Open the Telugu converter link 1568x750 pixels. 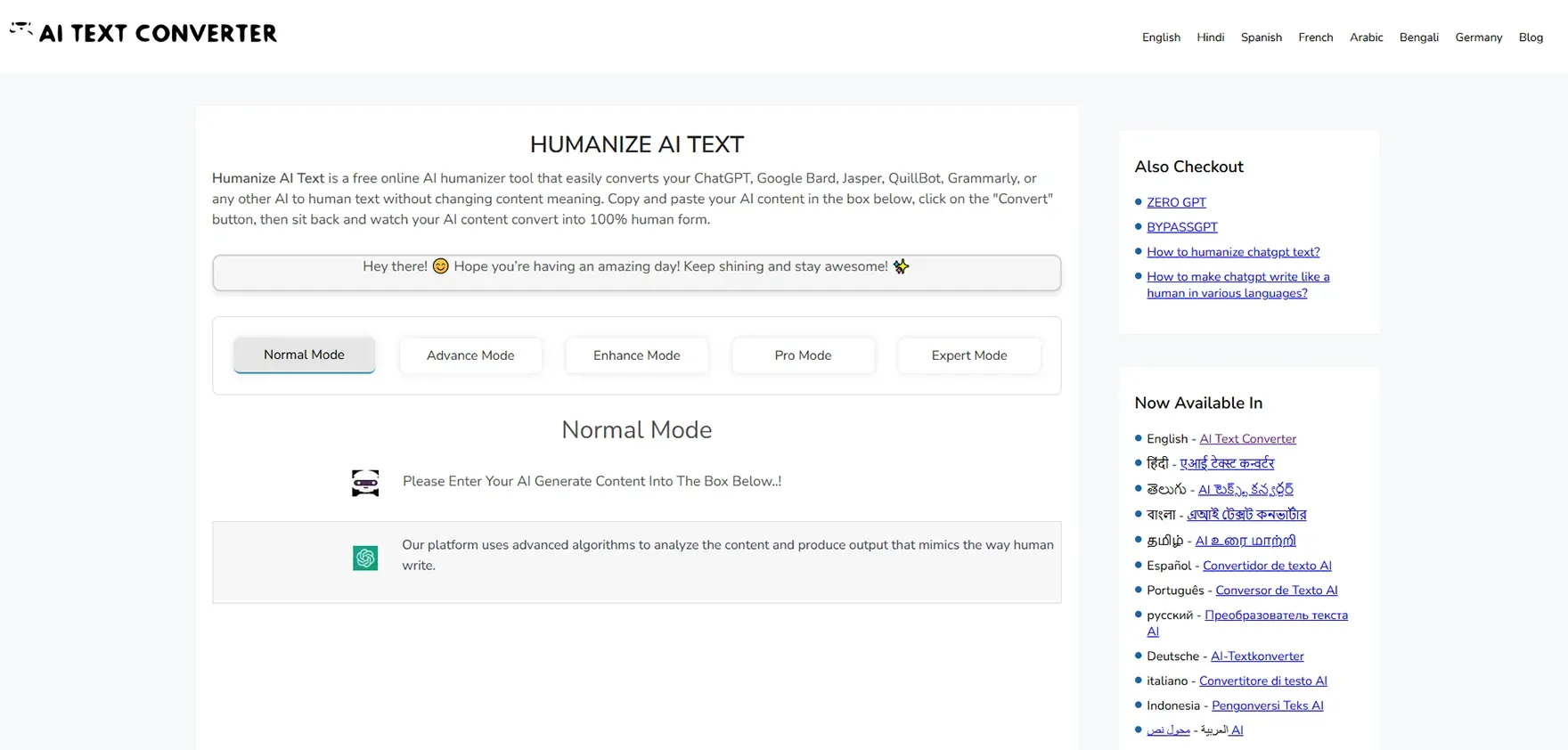[x=1245, y=489]
